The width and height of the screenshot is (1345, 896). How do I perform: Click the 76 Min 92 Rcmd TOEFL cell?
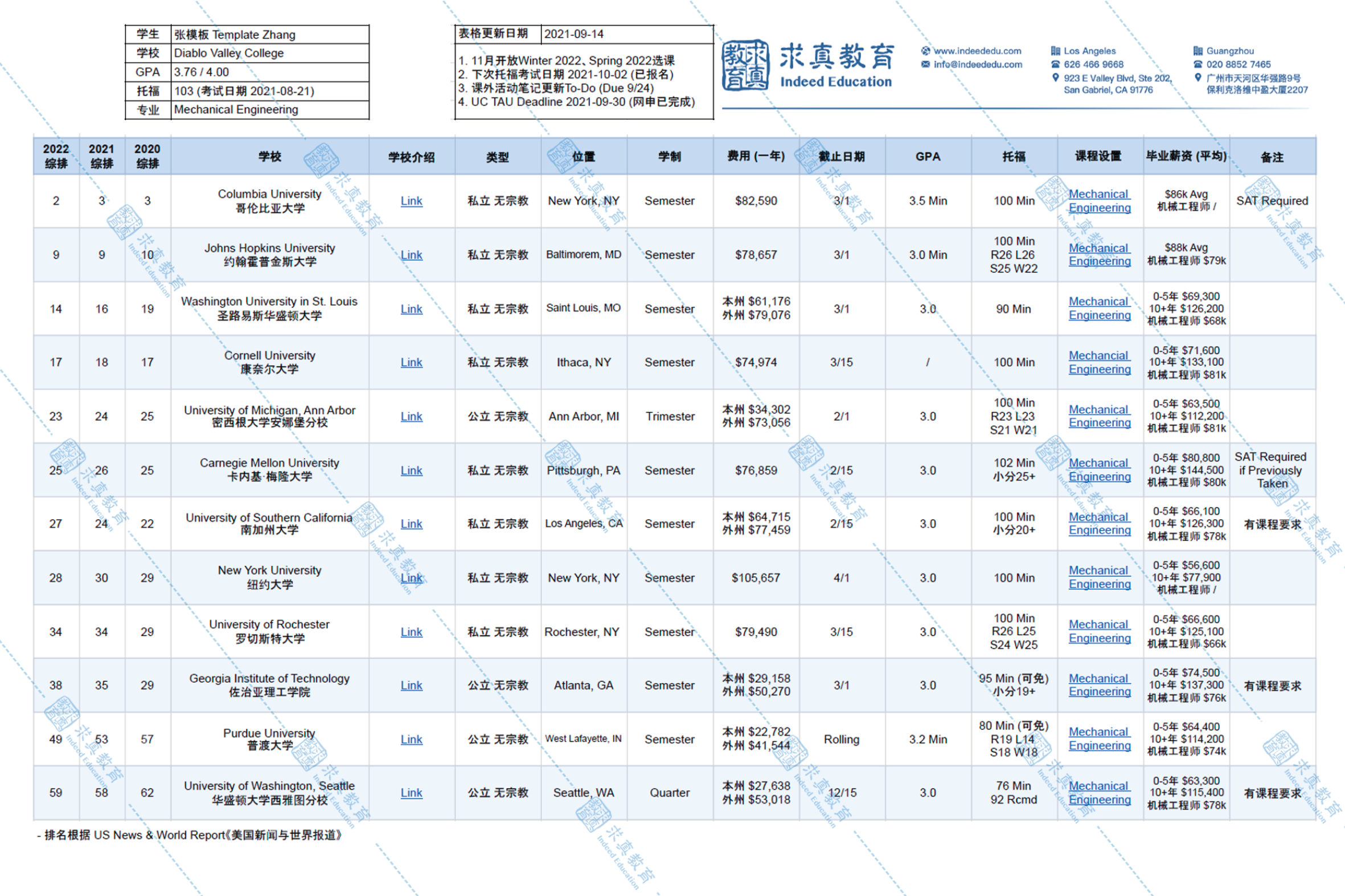point(1014,793)
